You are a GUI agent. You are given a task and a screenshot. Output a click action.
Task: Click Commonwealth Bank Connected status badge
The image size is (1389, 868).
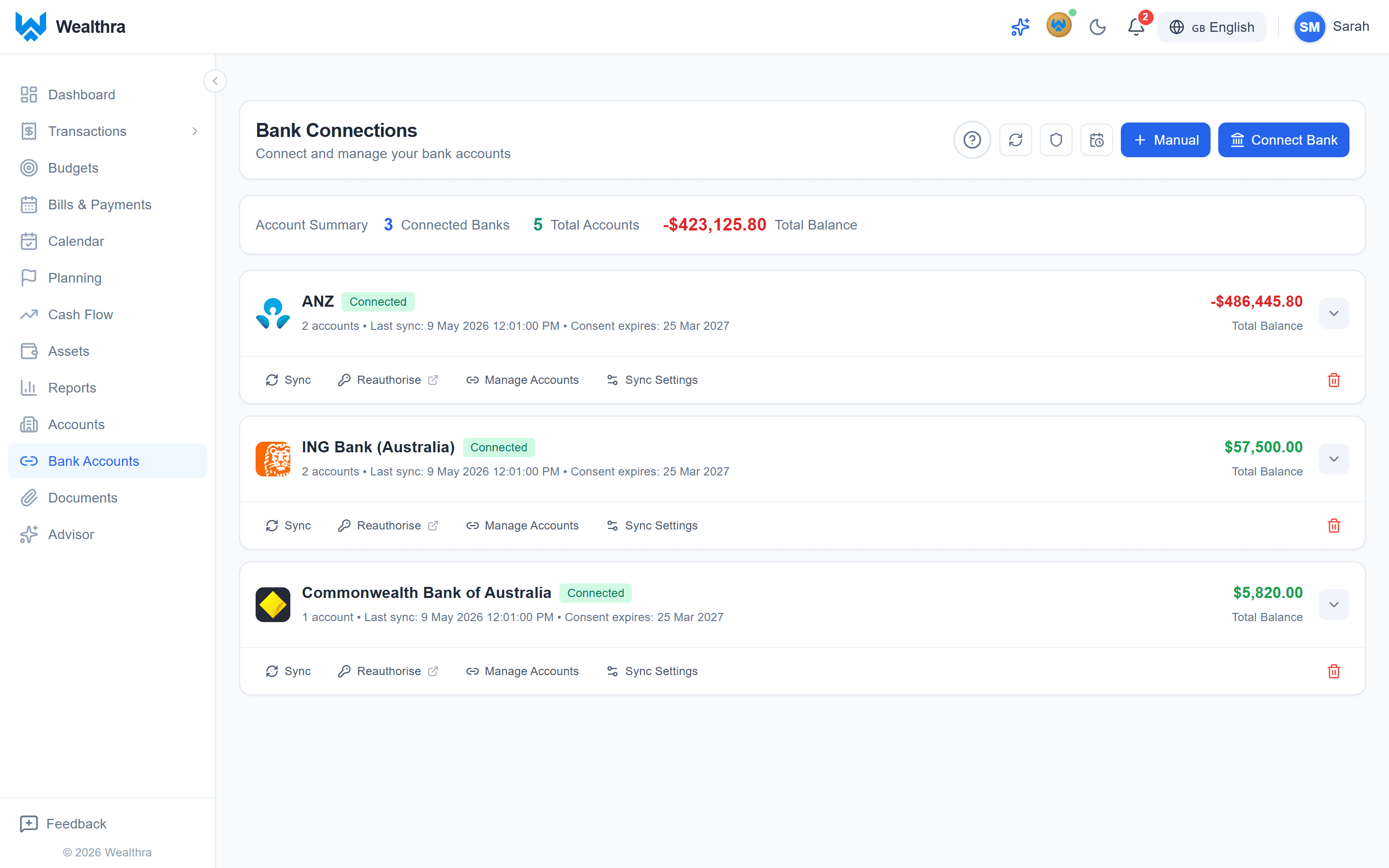point(595,593)
